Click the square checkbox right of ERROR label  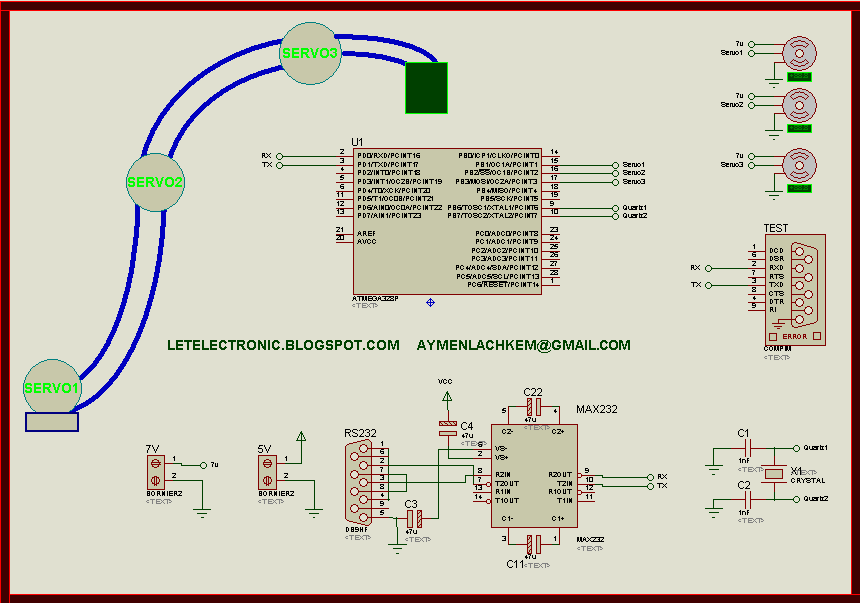tap(818, 337)
